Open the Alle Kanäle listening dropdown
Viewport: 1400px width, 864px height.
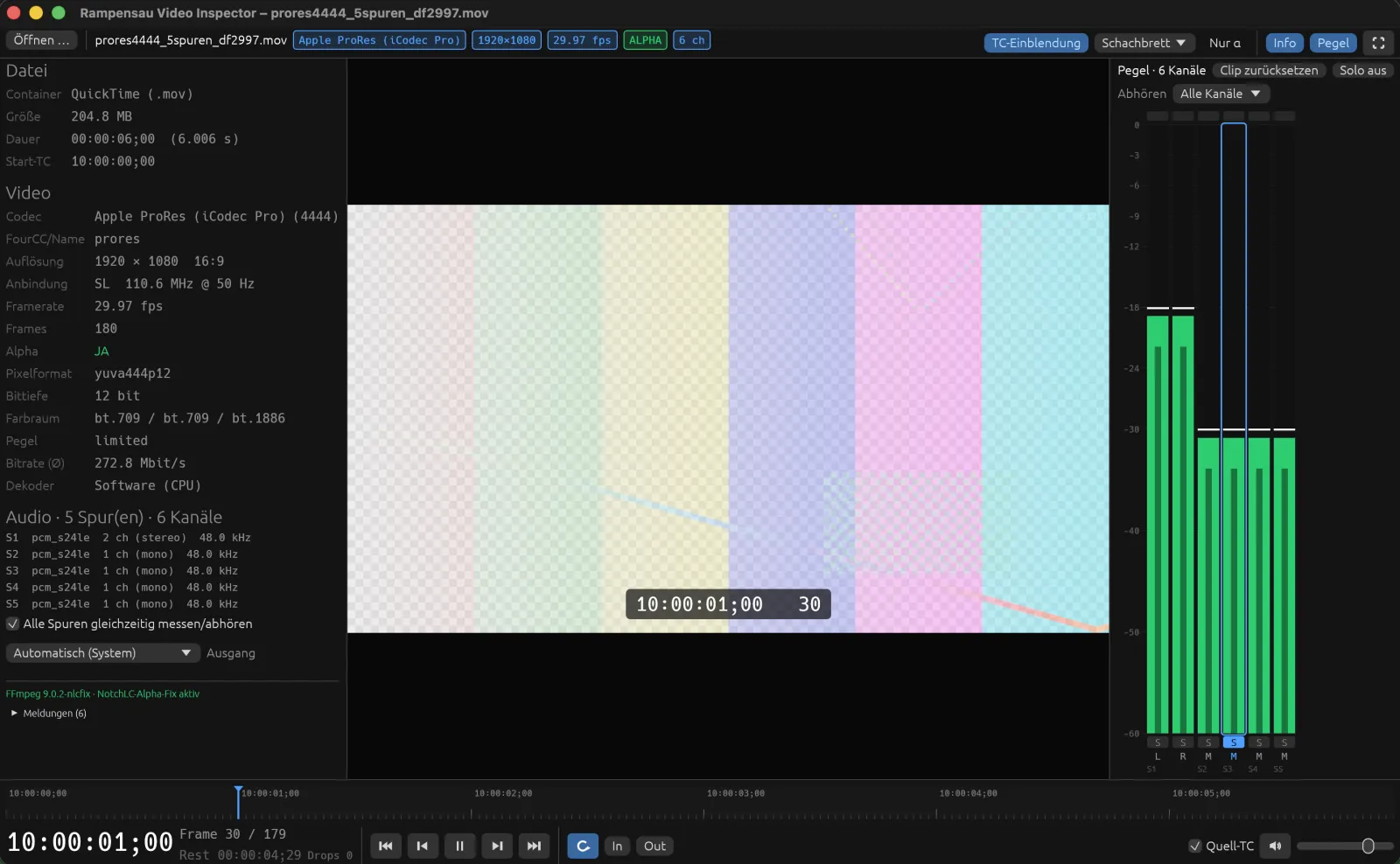click(1221, 94)
